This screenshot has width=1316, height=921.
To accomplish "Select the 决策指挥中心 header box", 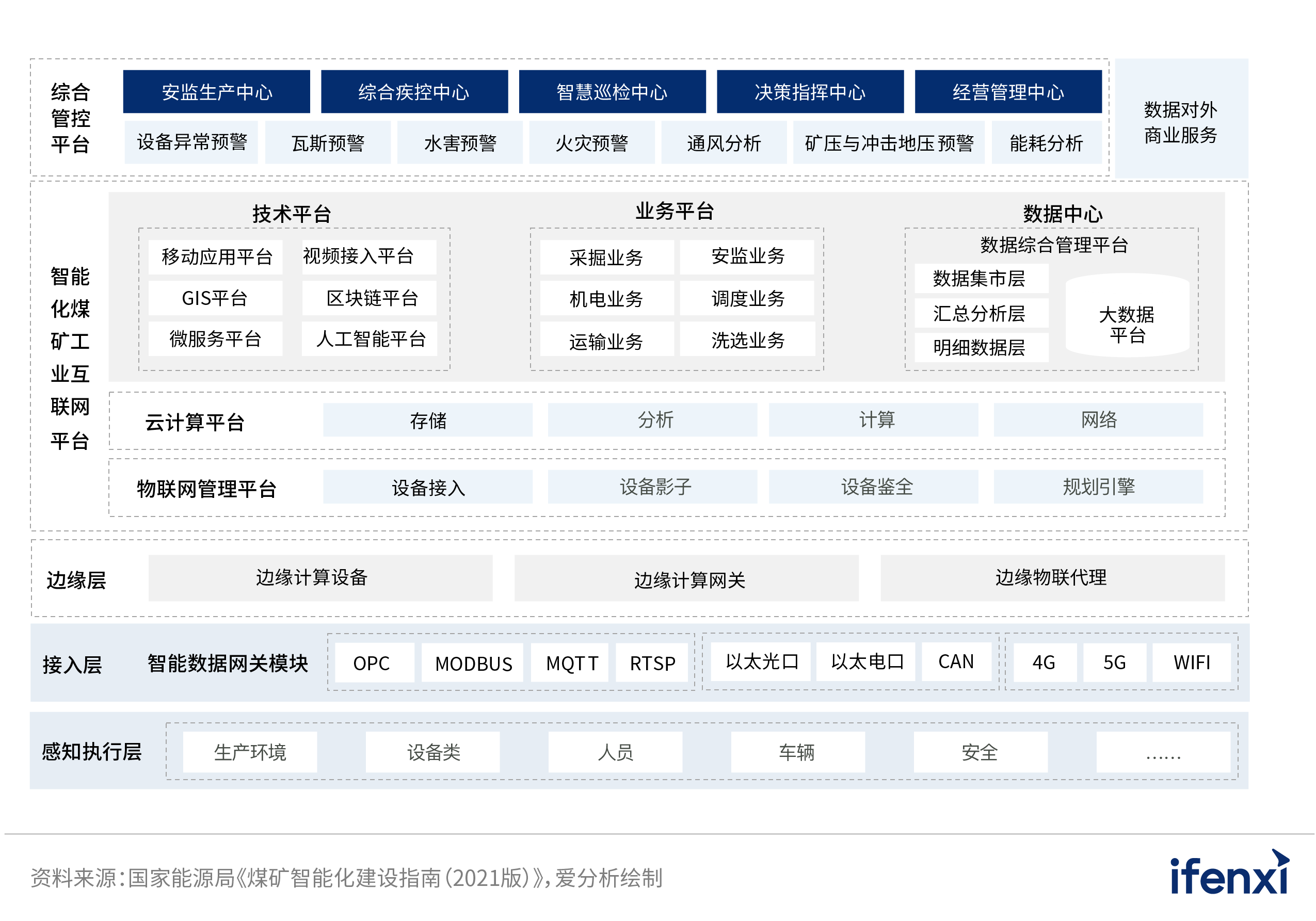I will click(810, 92).
